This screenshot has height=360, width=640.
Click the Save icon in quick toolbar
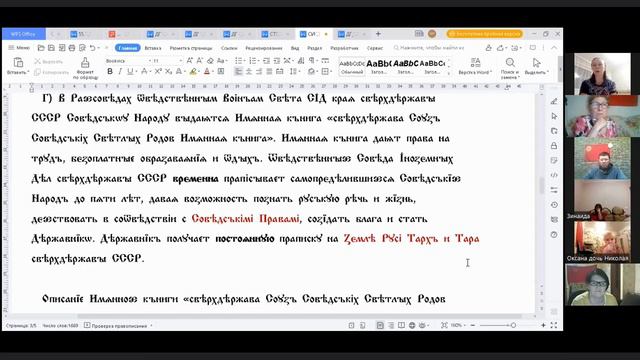tap(51, 48)
